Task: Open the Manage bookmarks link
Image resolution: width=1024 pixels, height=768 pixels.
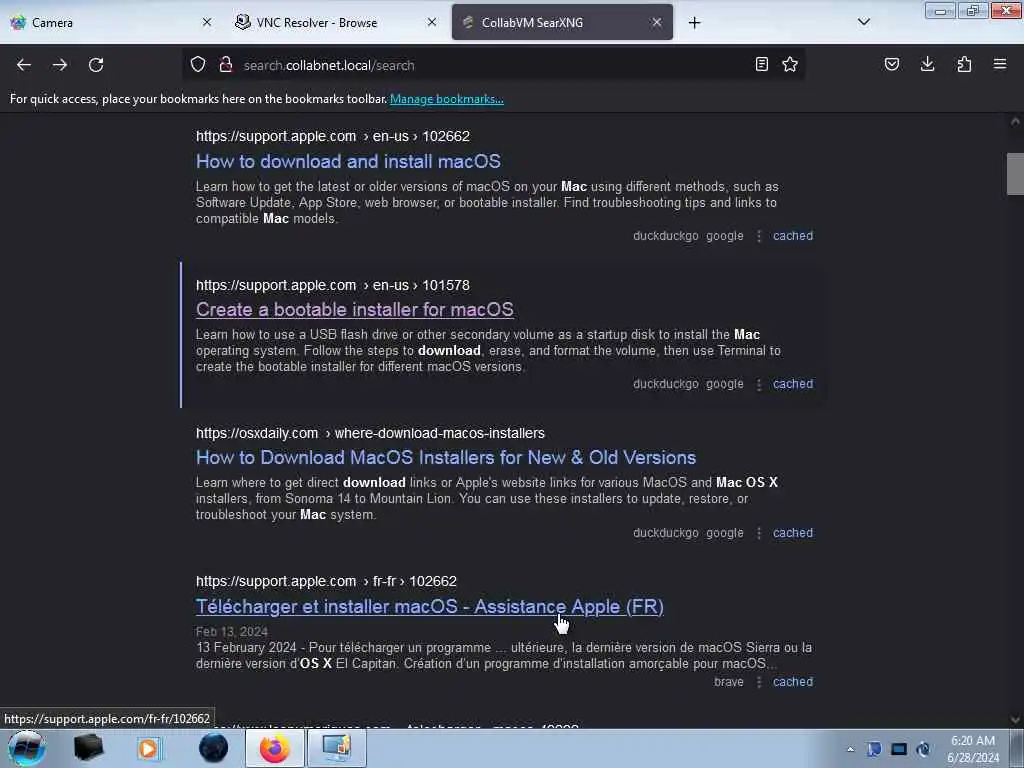Action: (447, 99)
